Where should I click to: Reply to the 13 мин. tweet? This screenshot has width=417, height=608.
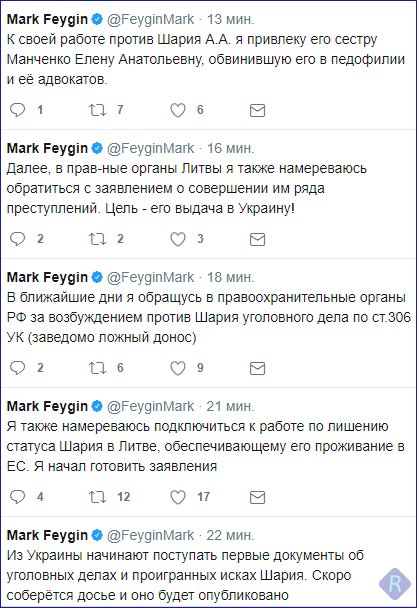pos(17,110)
